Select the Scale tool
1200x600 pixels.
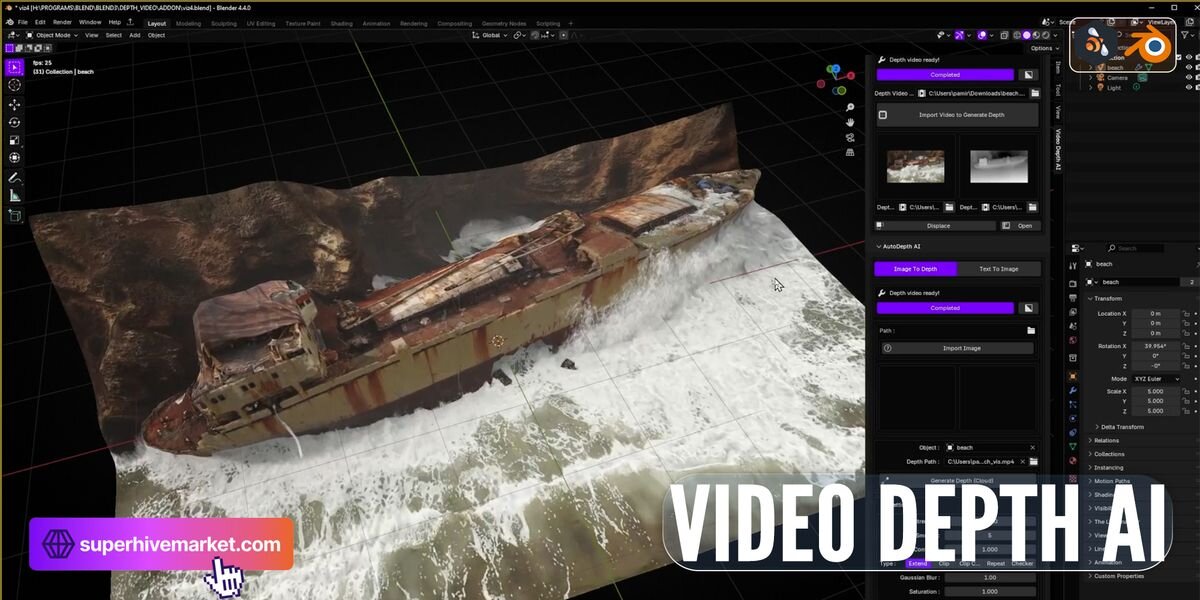click(x=15, y=140)
